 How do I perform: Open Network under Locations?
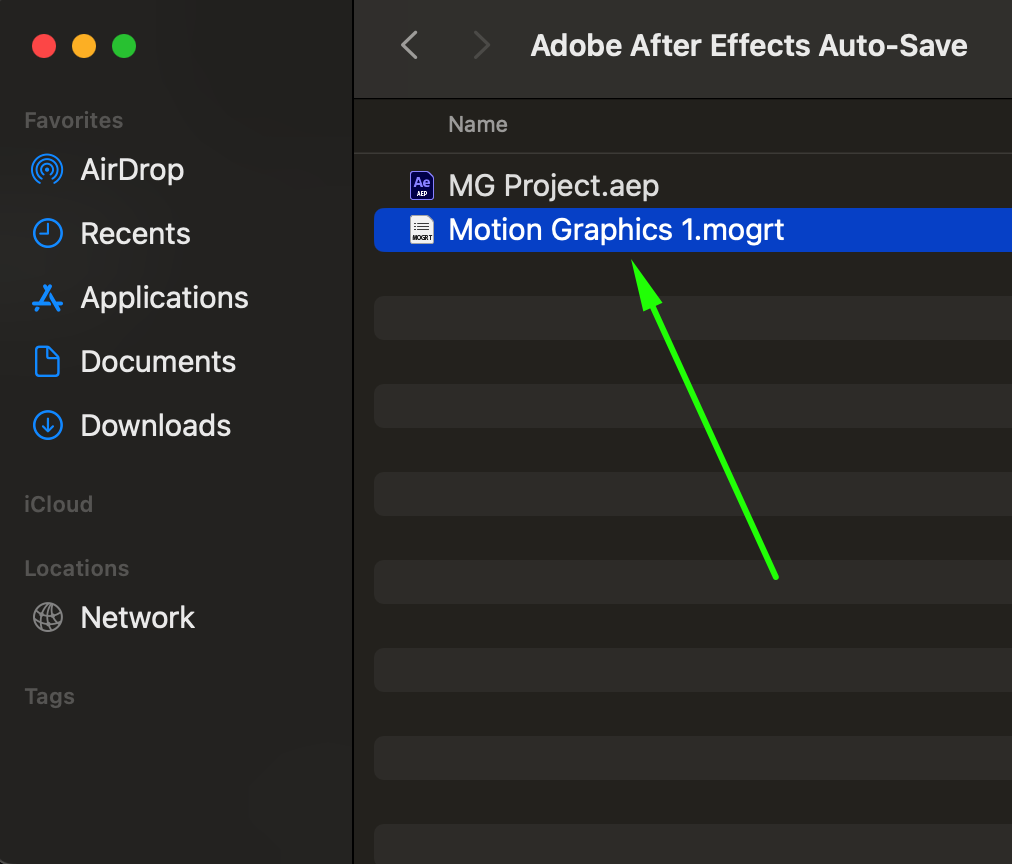point(137,618)
